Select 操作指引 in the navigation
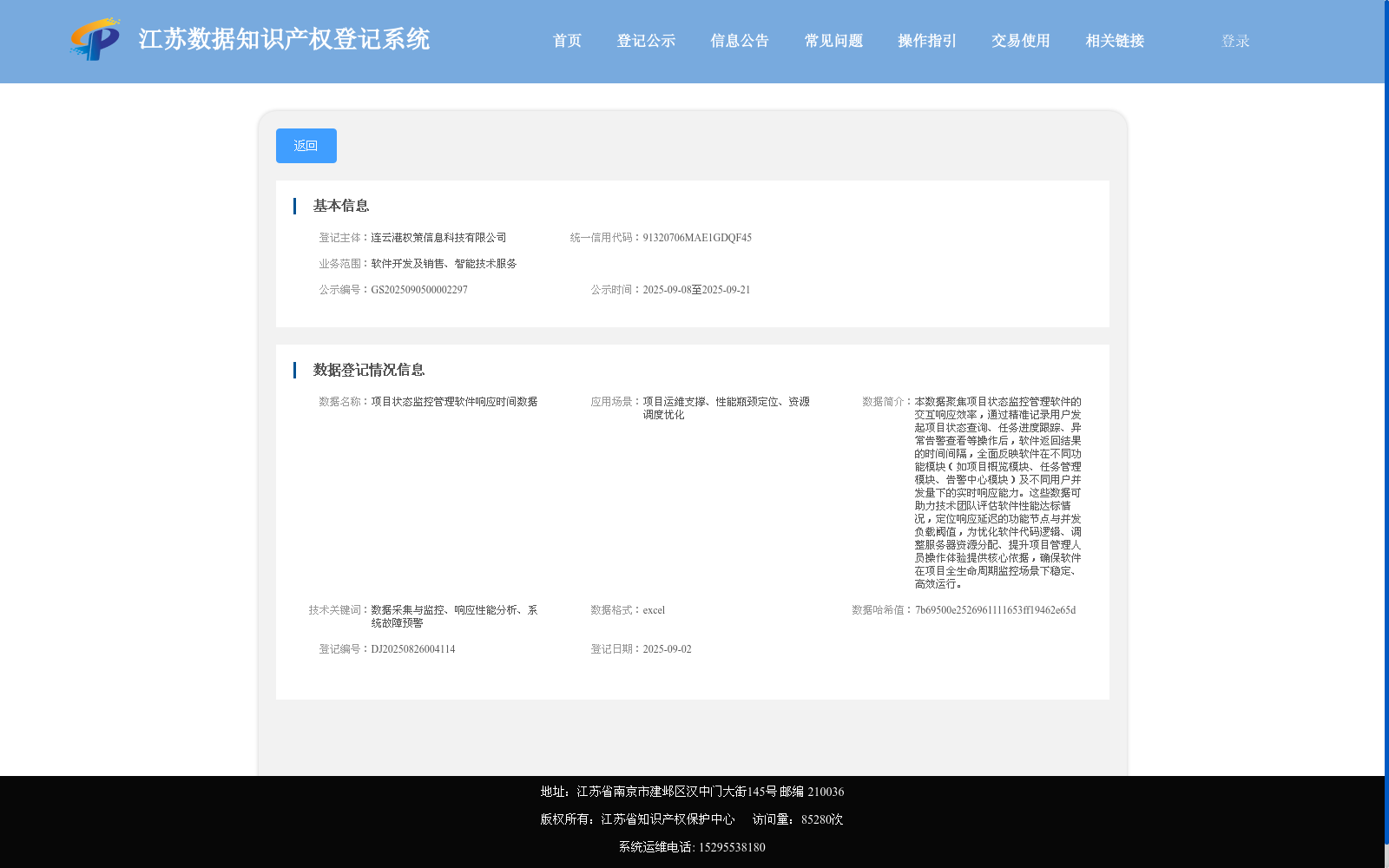This screenshot has height=868, width=1389. click(927, 41)
